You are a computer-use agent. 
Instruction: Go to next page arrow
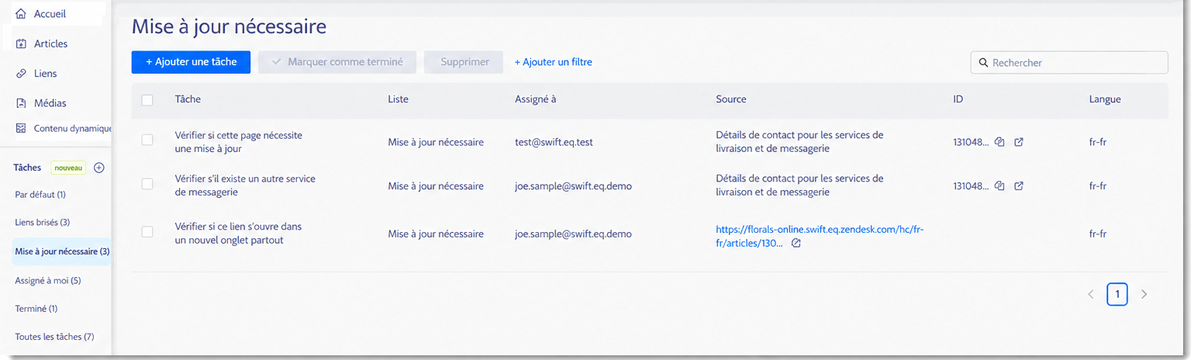click(1144, 294)
